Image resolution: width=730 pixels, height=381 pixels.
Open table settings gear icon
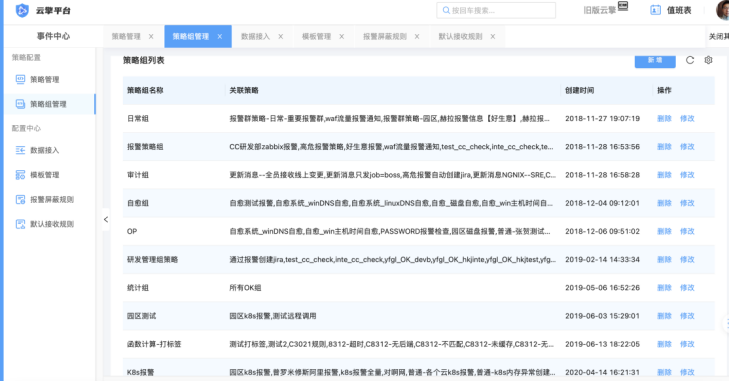[708, 60]
